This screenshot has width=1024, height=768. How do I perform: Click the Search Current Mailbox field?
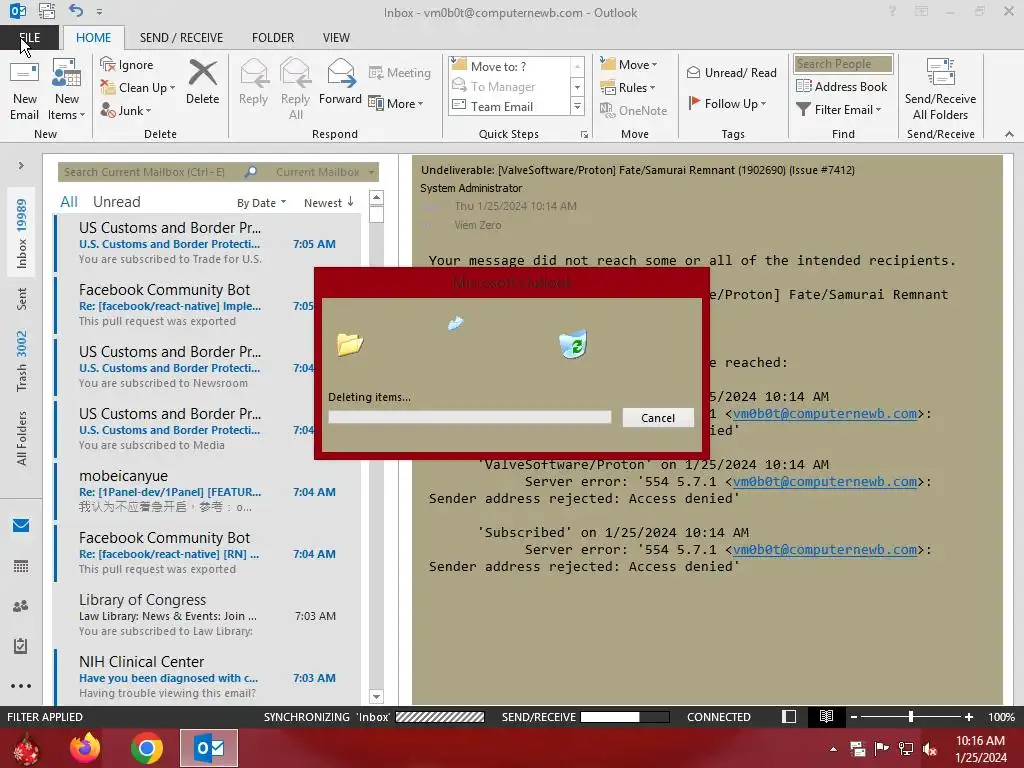(x=150, y=172)
